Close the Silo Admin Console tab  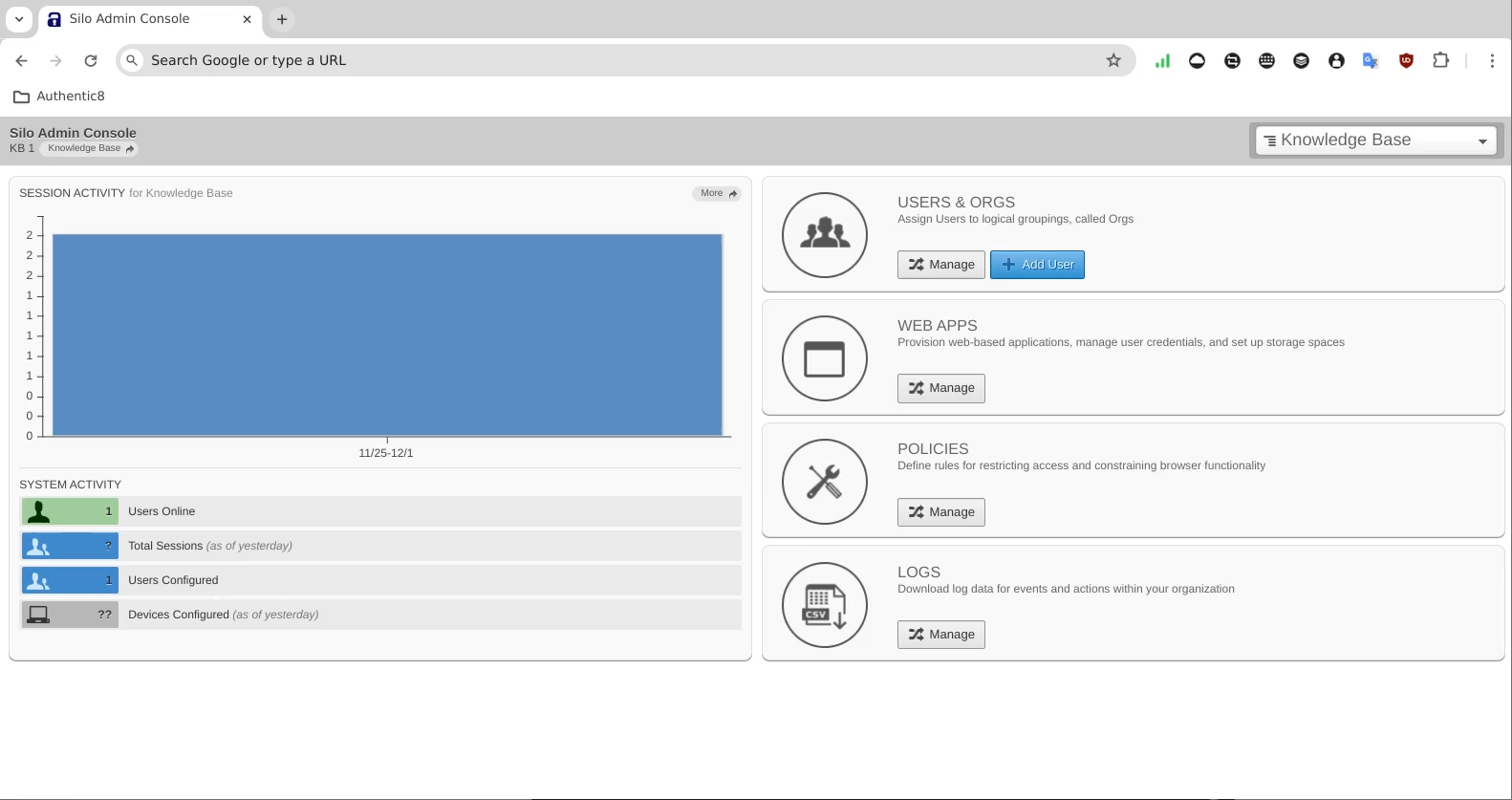coord(247,19)
